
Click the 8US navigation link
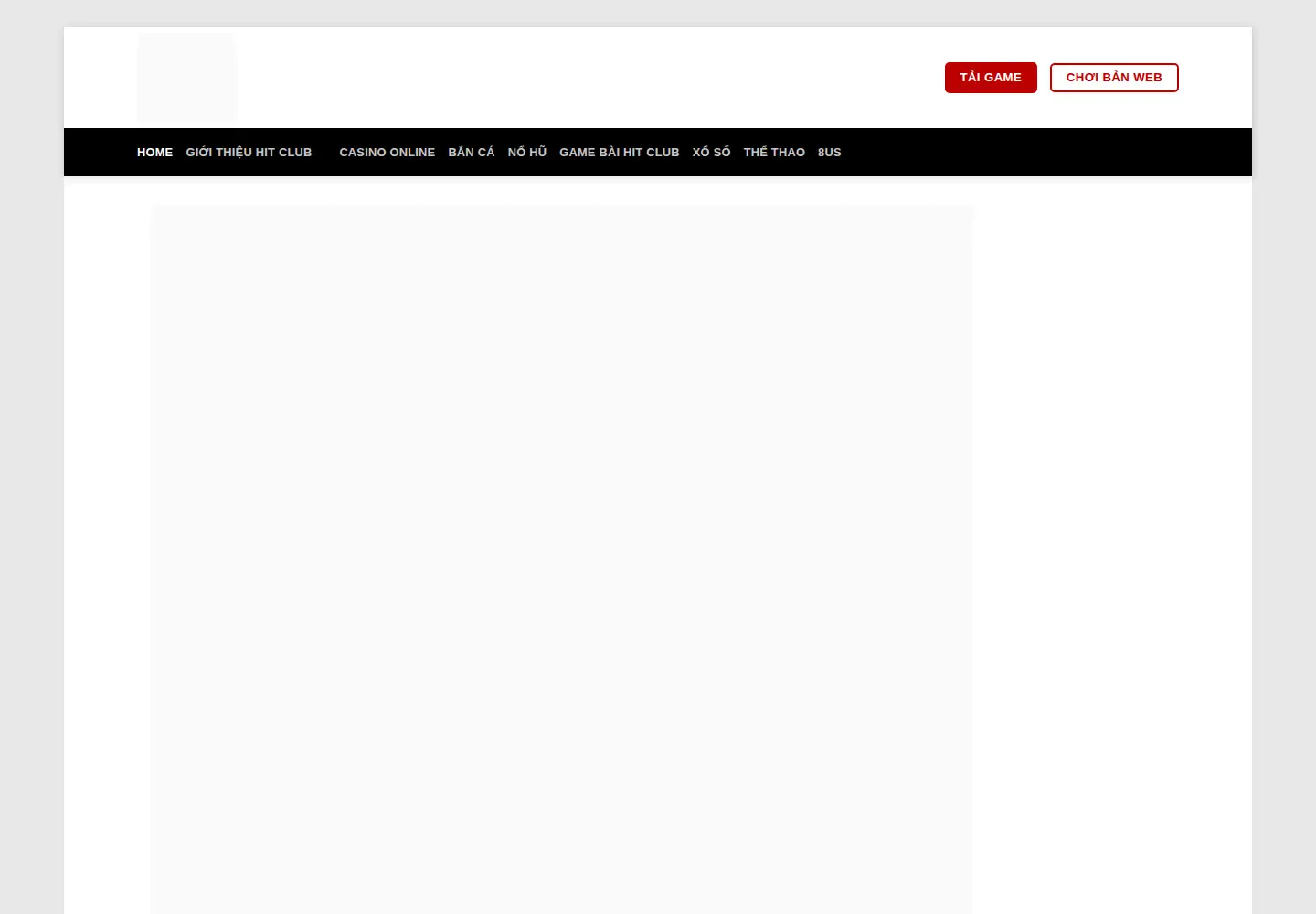tap(829, 153)
